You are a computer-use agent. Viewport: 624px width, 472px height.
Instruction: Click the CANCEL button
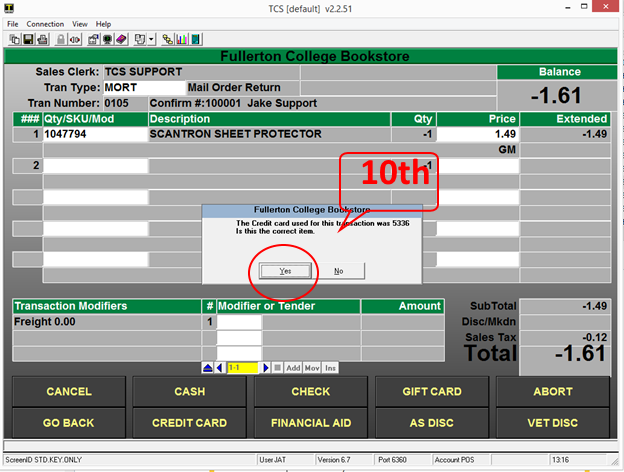[69, 392]
